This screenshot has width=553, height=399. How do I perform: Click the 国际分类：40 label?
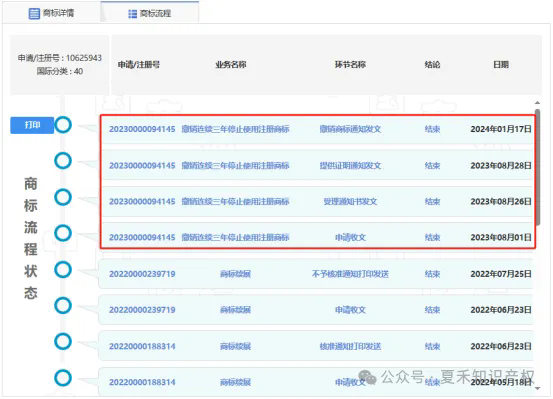point(60,71)
